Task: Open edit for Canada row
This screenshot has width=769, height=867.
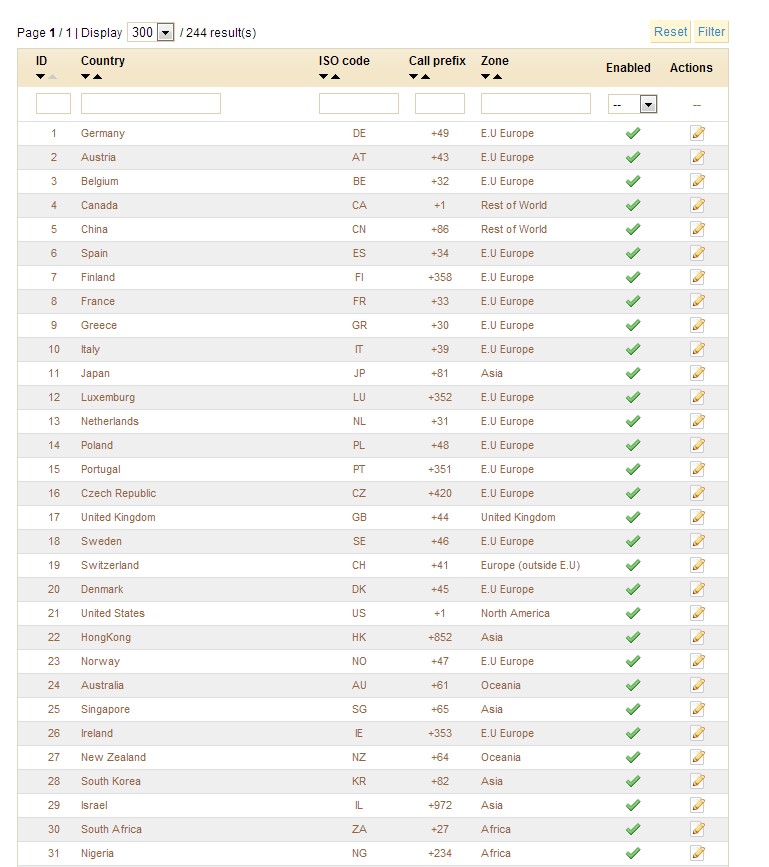Action: (x=697, y=205)
